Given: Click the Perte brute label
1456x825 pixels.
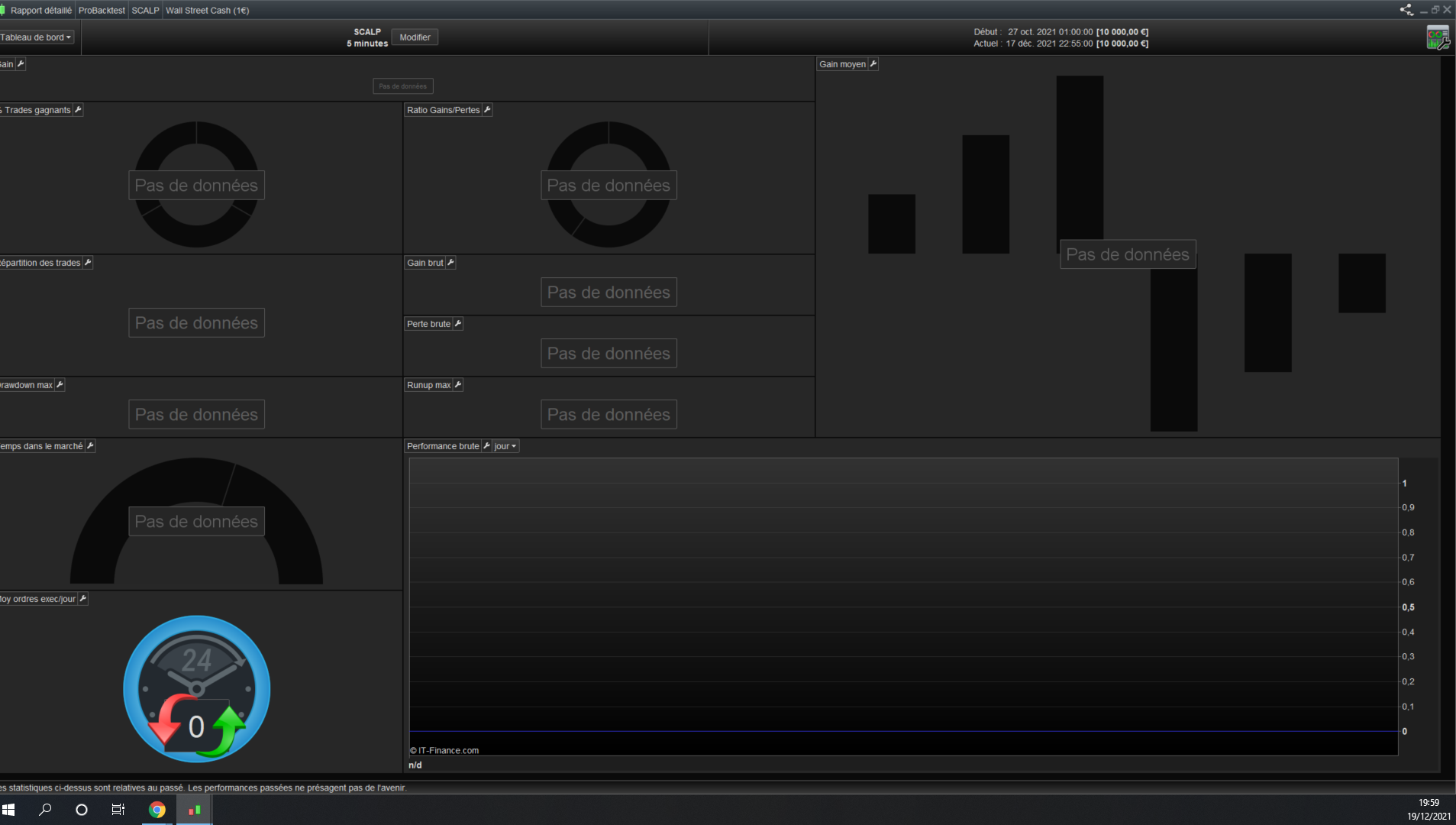Looking at the screenshot, I should (x=428, y=324).
